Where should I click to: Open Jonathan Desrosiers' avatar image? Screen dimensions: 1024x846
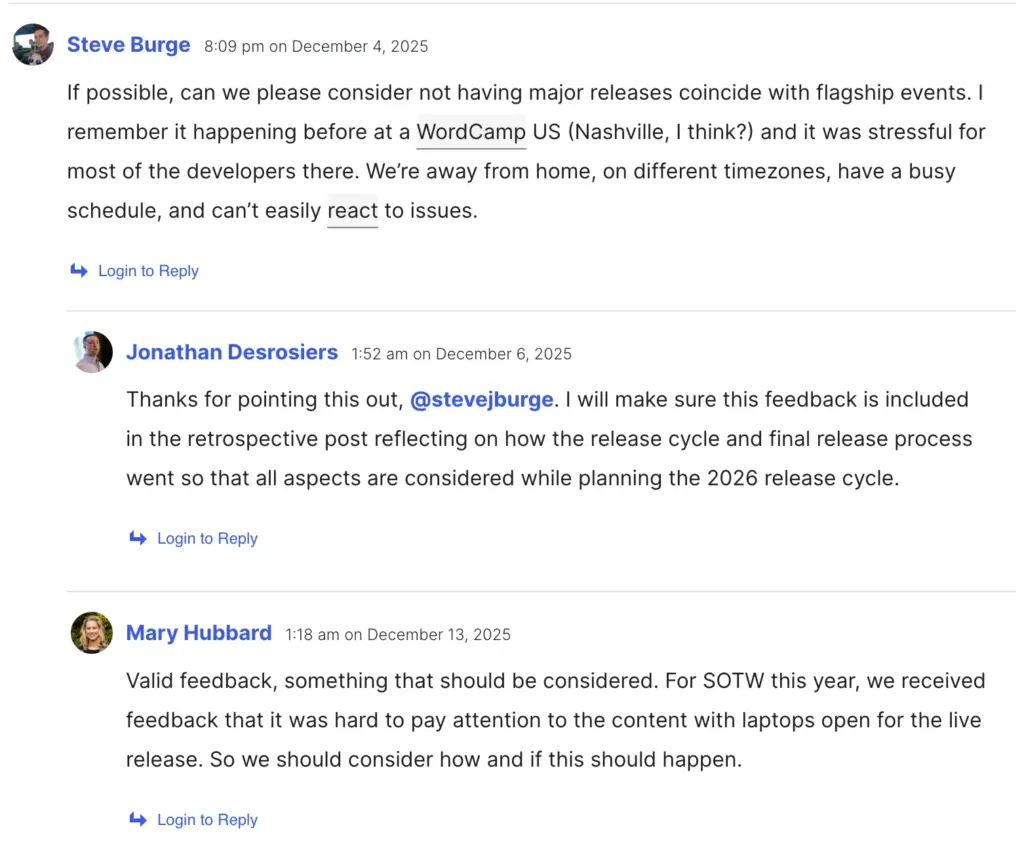coord(92,352)
